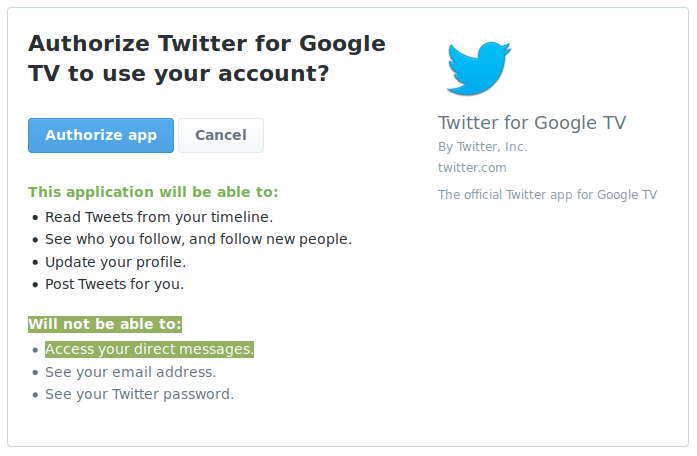Select 'Read Tweets from your timeline' permission
The image size is (697, 456).
click(159, 216)
